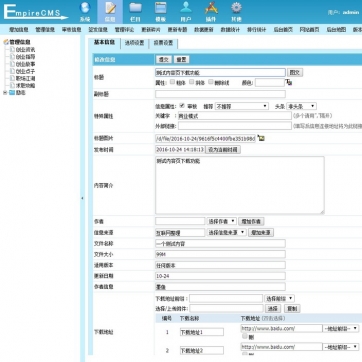Open 审核信息 in the submenu bar
Viewport: 362px width, 362px height.
(x=71, y=29)
